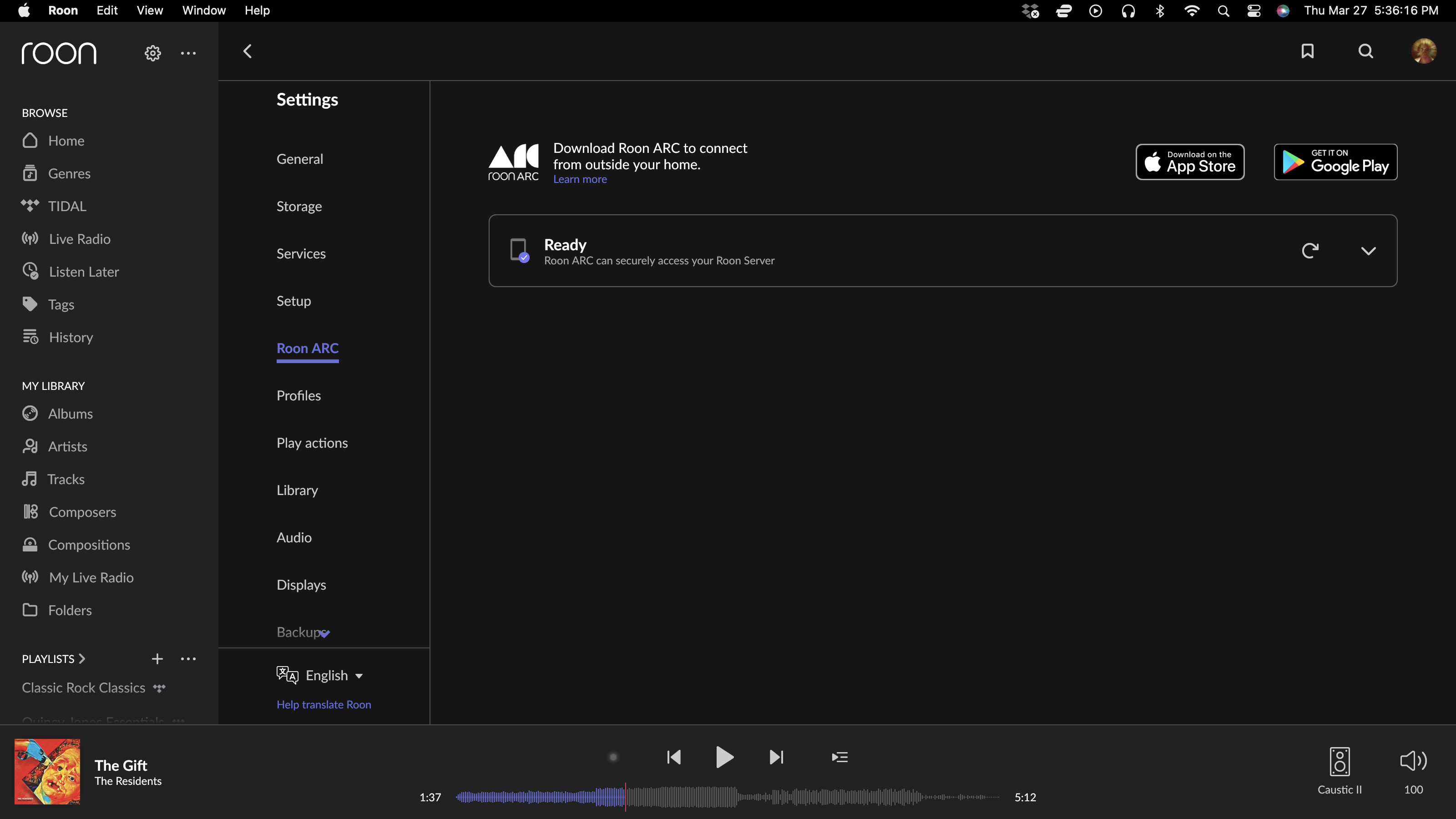Open the Displays settings
This screenshot has width=1456, height=819.
click(x=301, y=585)
